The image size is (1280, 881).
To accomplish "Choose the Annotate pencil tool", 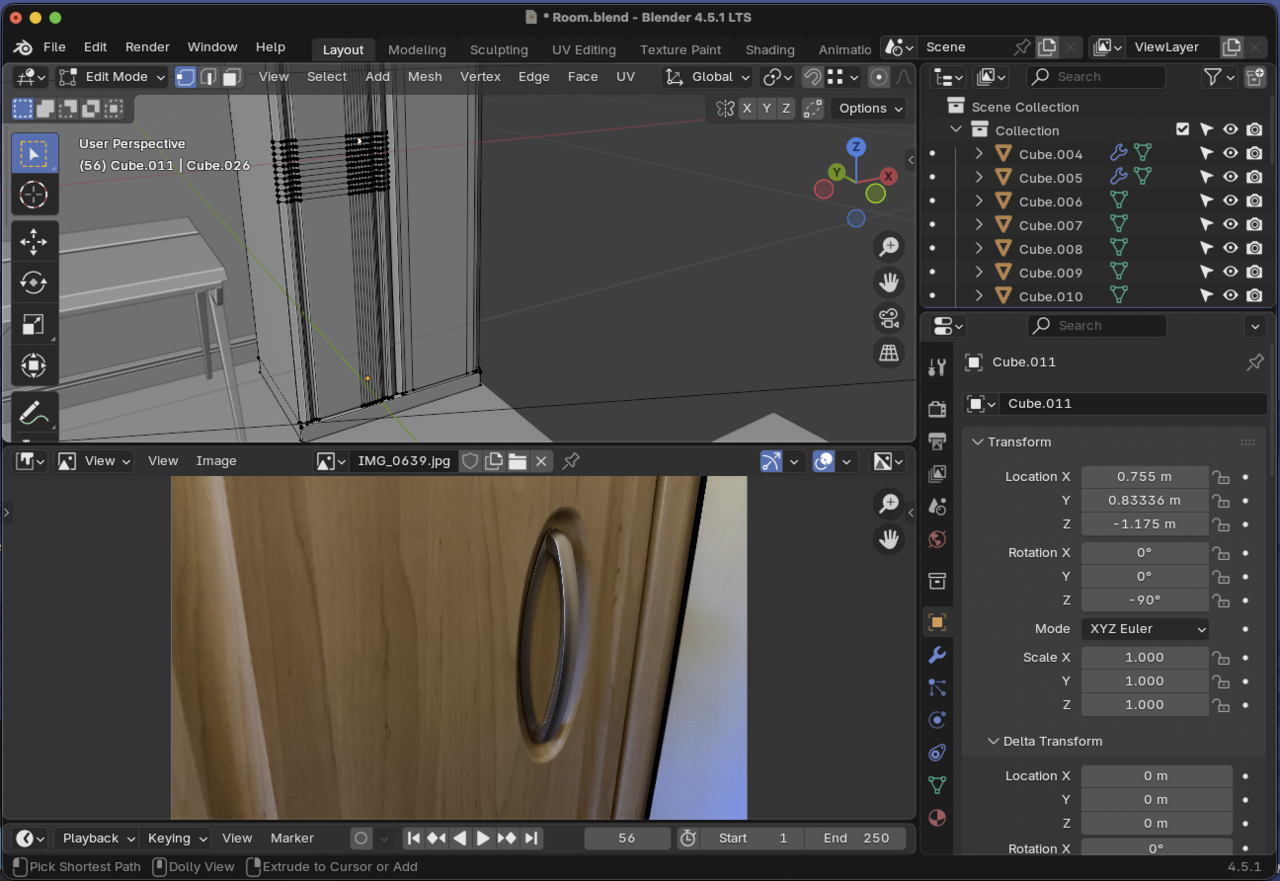I will click(x=32, y=411).
